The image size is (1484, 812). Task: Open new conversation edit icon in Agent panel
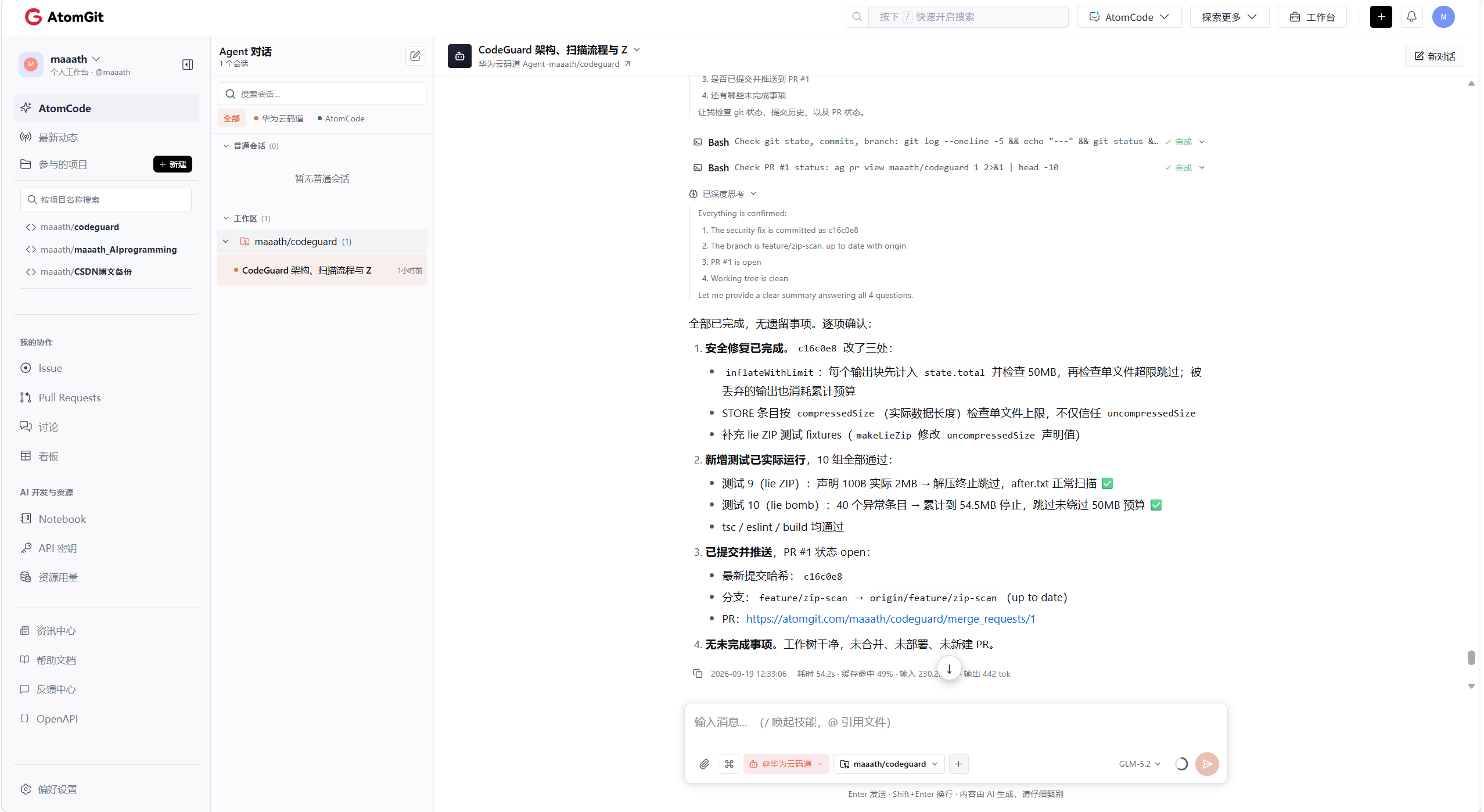tap(415, 56)
